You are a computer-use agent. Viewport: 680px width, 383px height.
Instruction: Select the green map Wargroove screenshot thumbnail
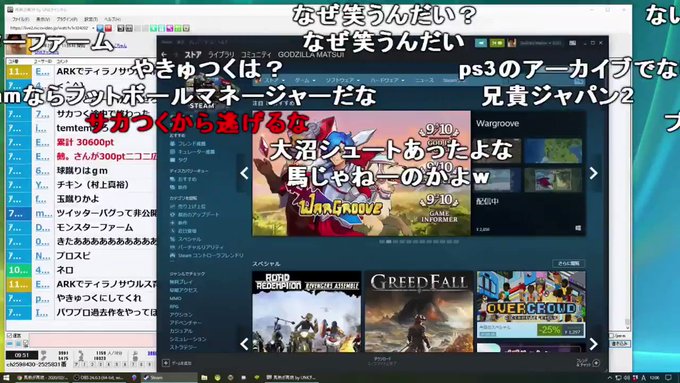click(553, 151)
